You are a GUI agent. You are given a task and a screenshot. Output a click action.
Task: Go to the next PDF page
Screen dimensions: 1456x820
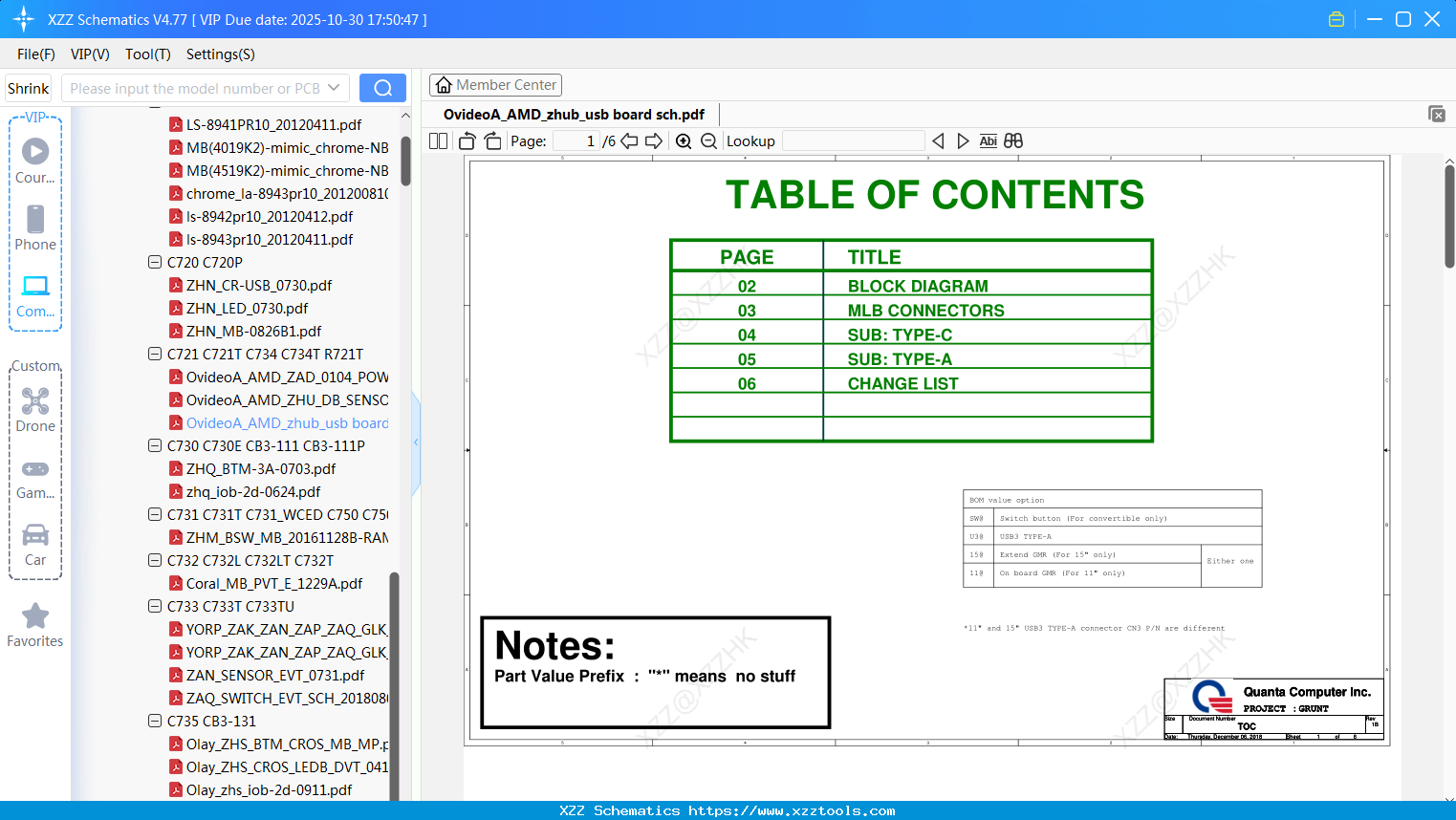tap(654, 141)
